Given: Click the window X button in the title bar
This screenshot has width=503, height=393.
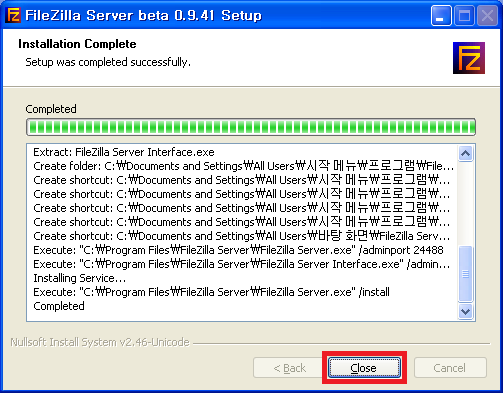Looking at the screenshot, I should click(x=487, y=15).
